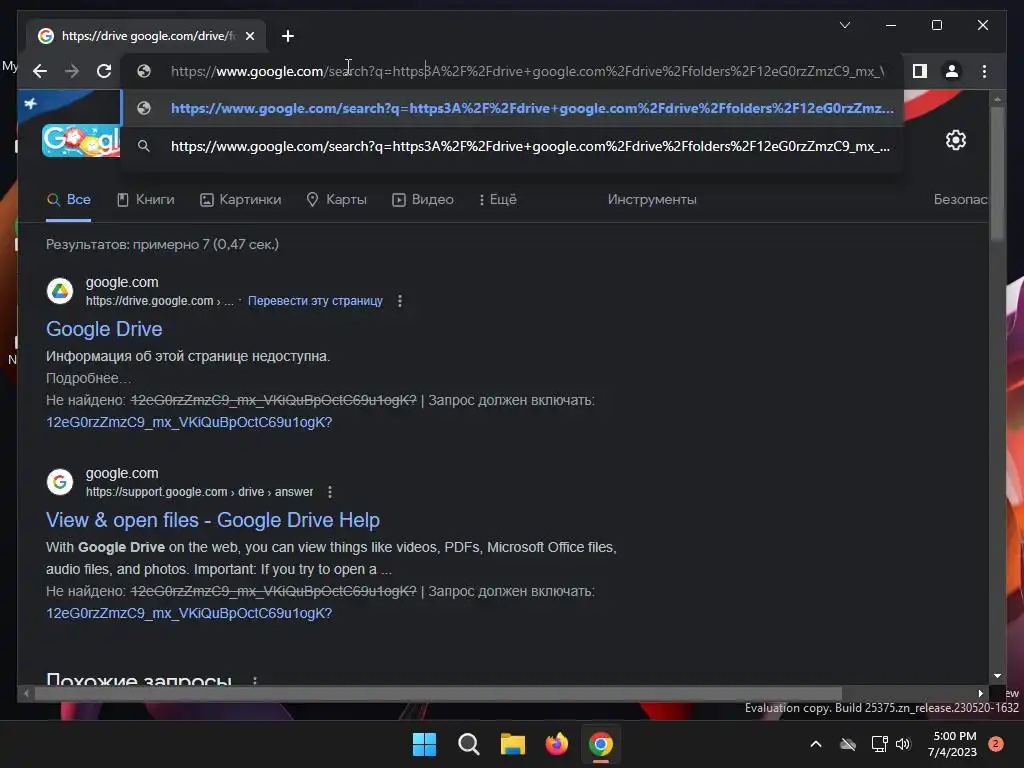Click vertical scrollbar down arrow
This screenshot has width=1024, height=768.
point(997,677)
